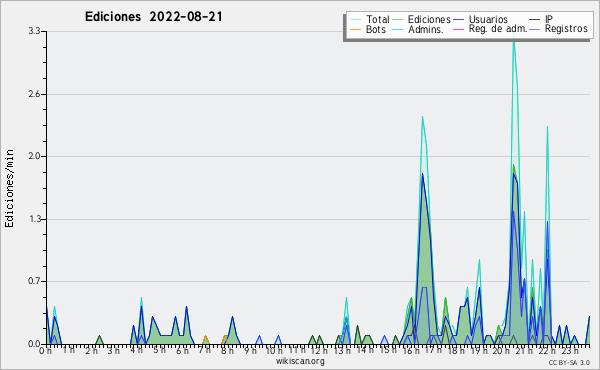The width and height of the screenshot is (600, 370).
Task: Click the magenta Reg. de adm. legend line
Action: [x=458, y=29]
